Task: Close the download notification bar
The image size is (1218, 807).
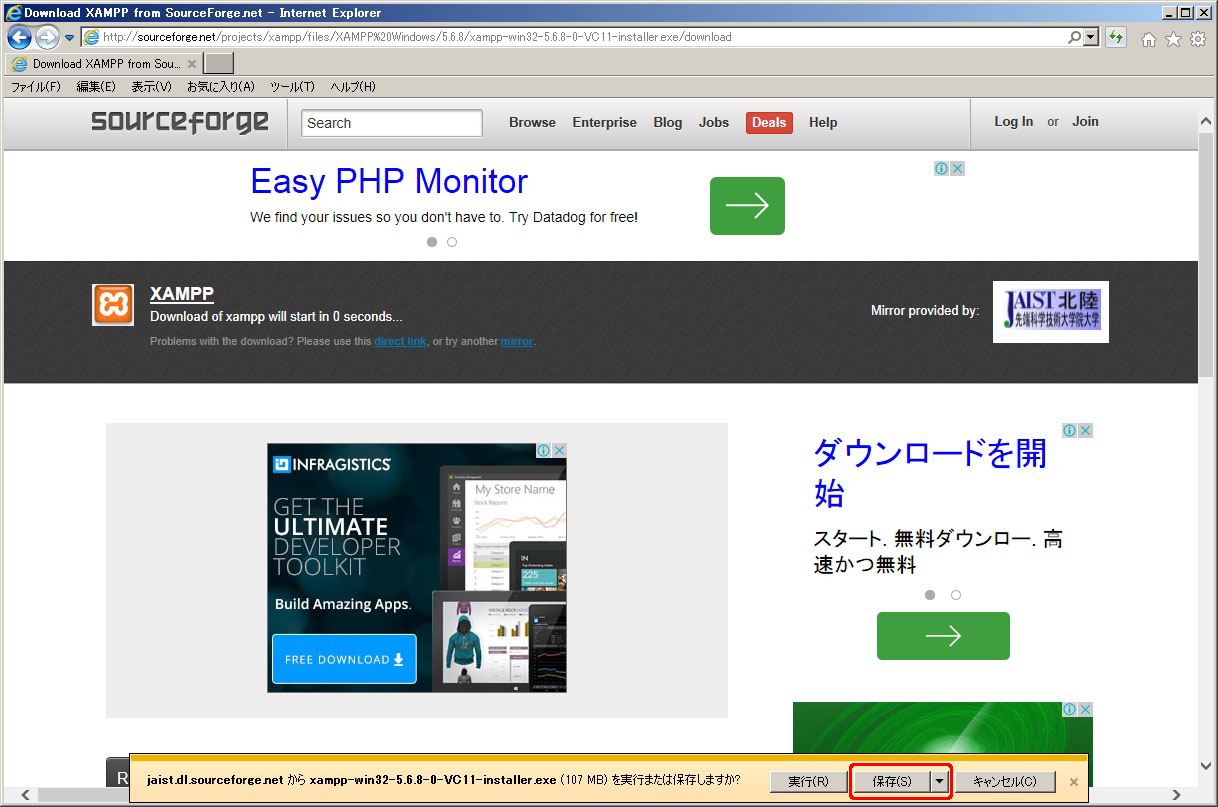Action: (1074, 782)
